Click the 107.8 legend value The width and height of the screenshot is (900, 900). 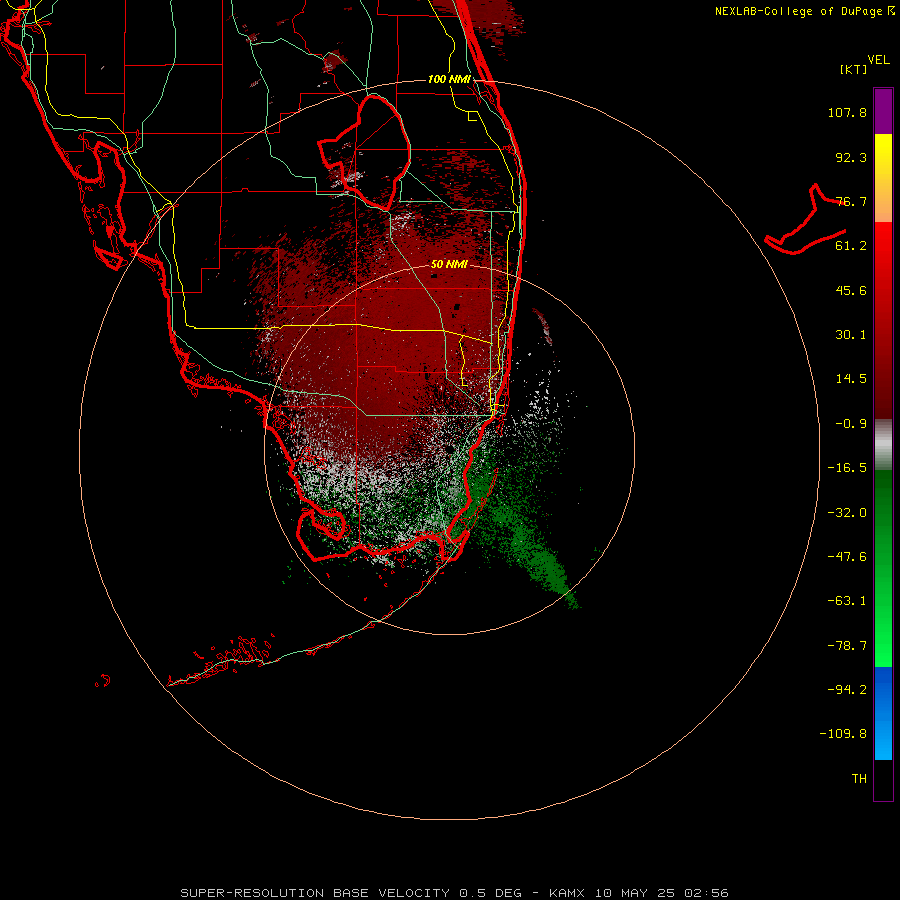pyautogui.click(x=847, y=112)
